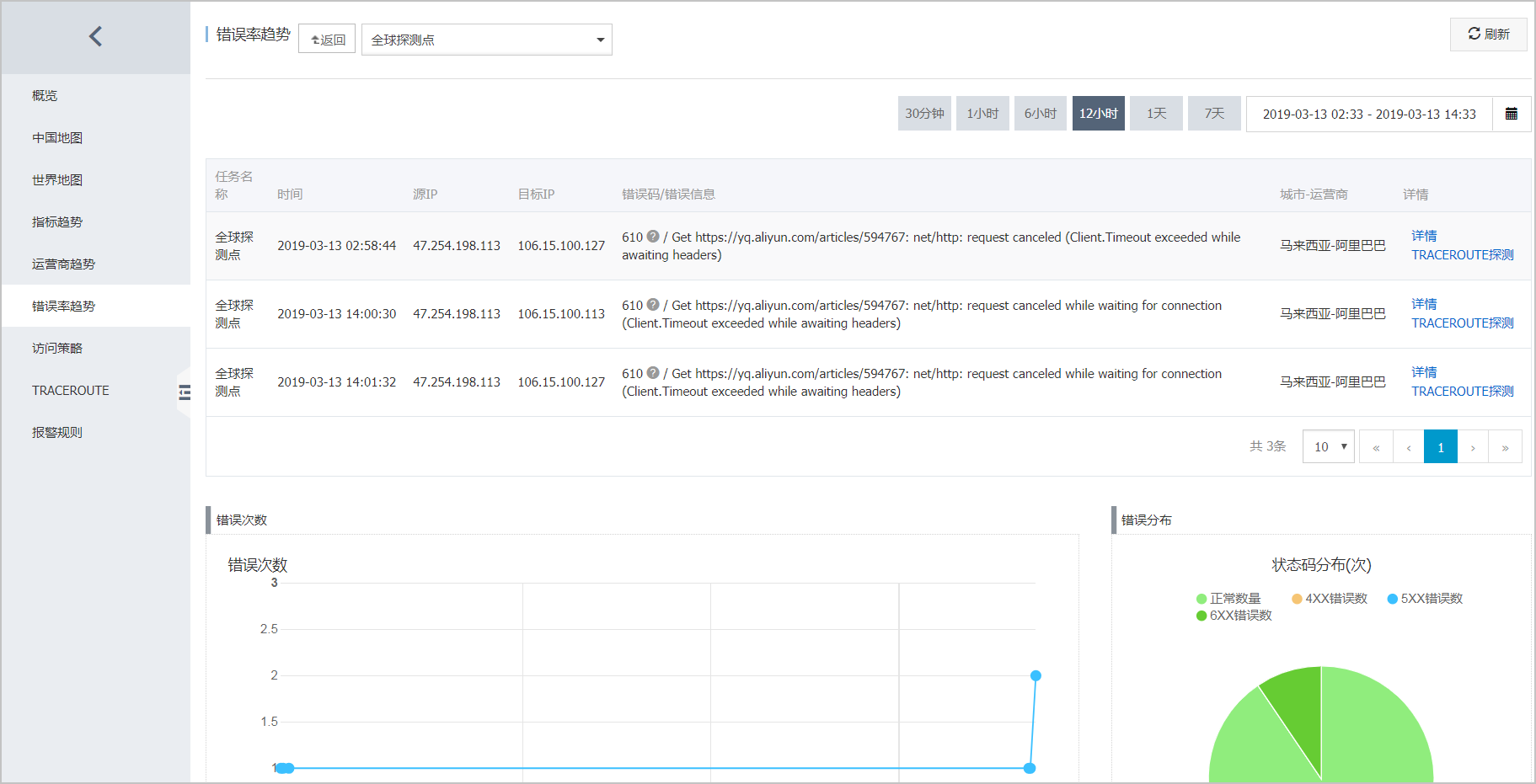Open the 全球探测点 dropdown
This screenshot has height=784, width=1536.
[x=487, y=40]
